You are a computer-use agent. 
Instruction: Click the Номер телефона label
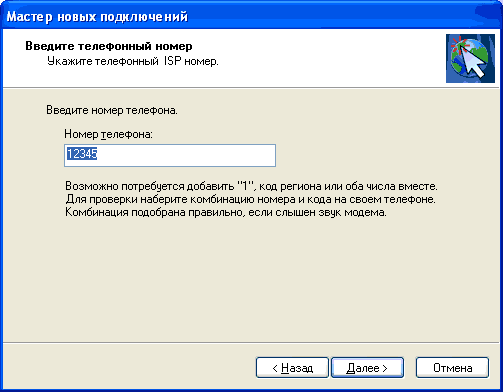(108, 134)
